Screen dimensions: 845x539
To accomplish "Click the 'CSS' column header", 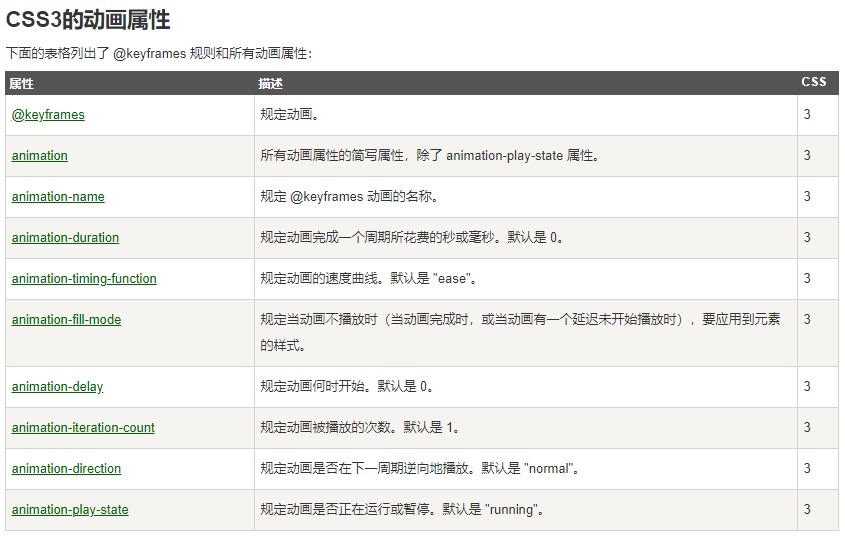I will [x=814, y=82].
